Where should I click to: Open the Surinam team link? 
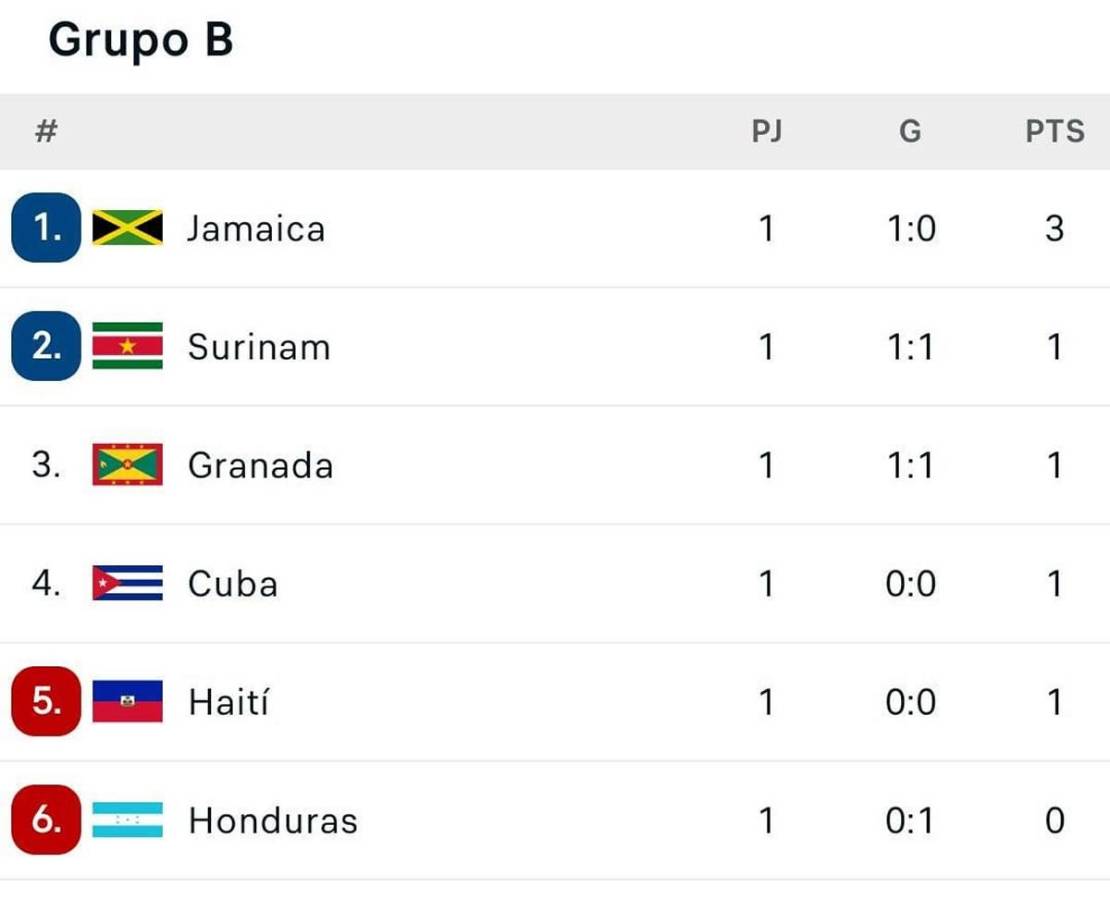point(259,347)
